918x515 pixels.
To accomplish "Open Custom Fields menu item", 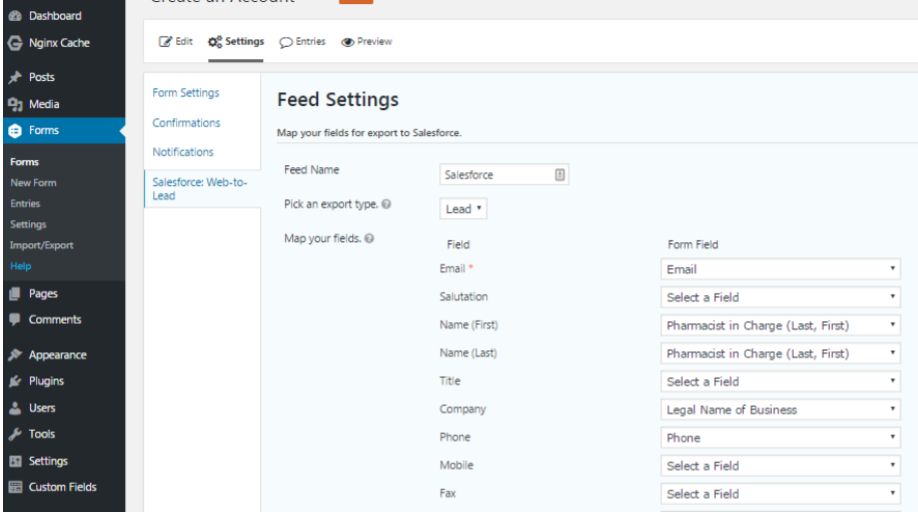I will (63, 487).
